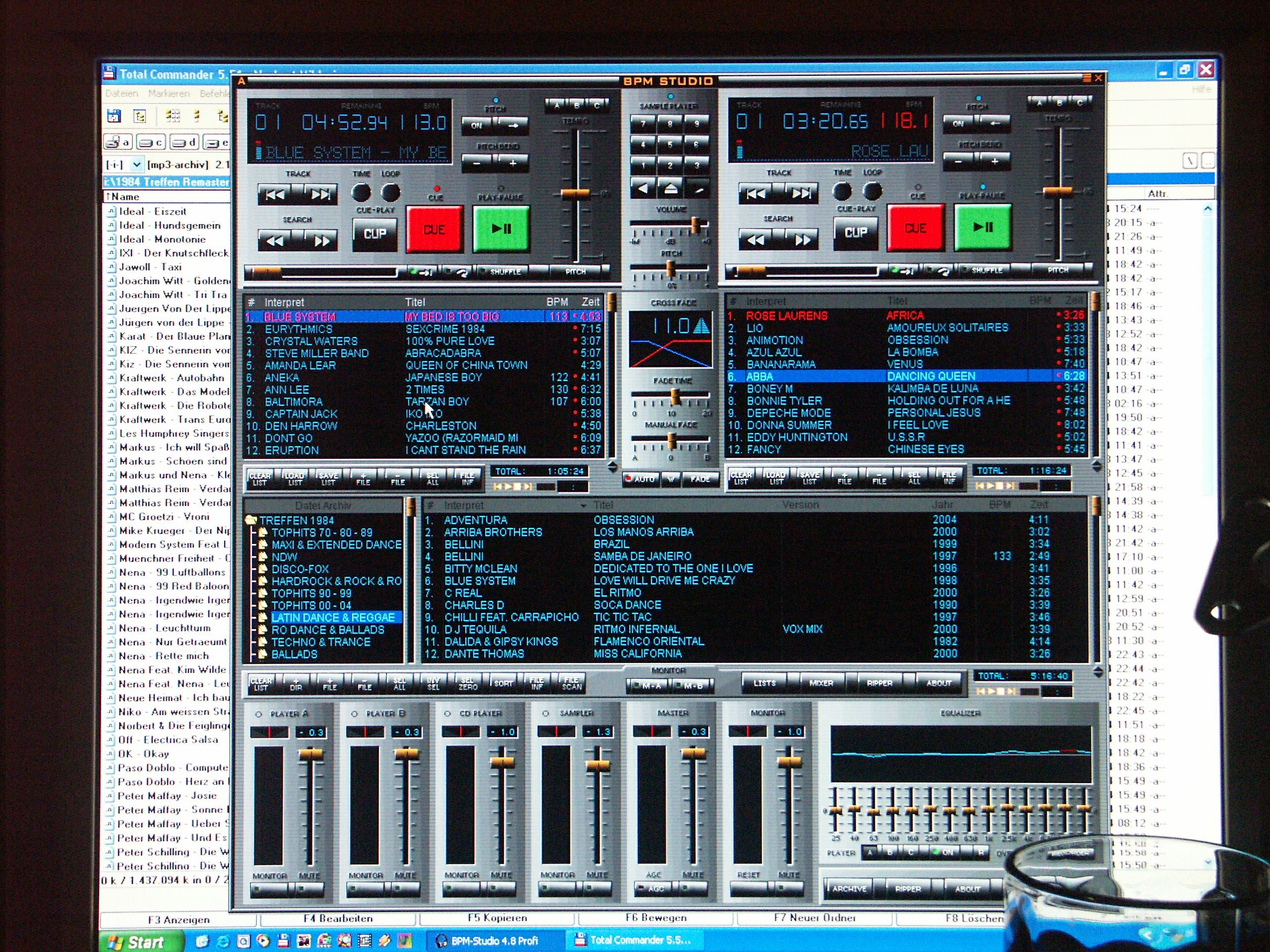Click the round TIME knob on Player A
Image resolution: width=1270 pixels, height=952 pixels.
(361, 192)
